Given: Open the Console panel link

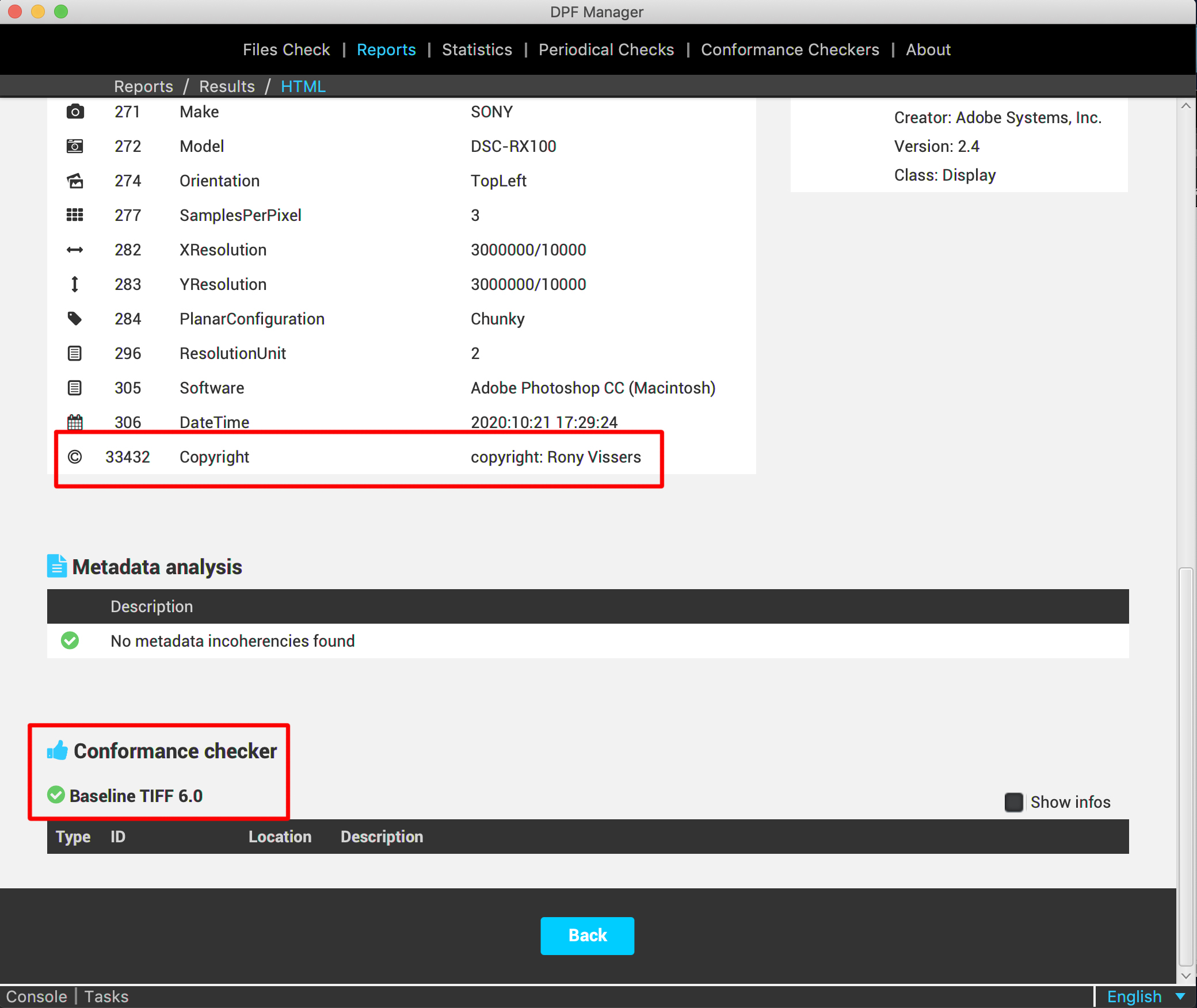Looking at the screenshot, I should tap(36, 996).
